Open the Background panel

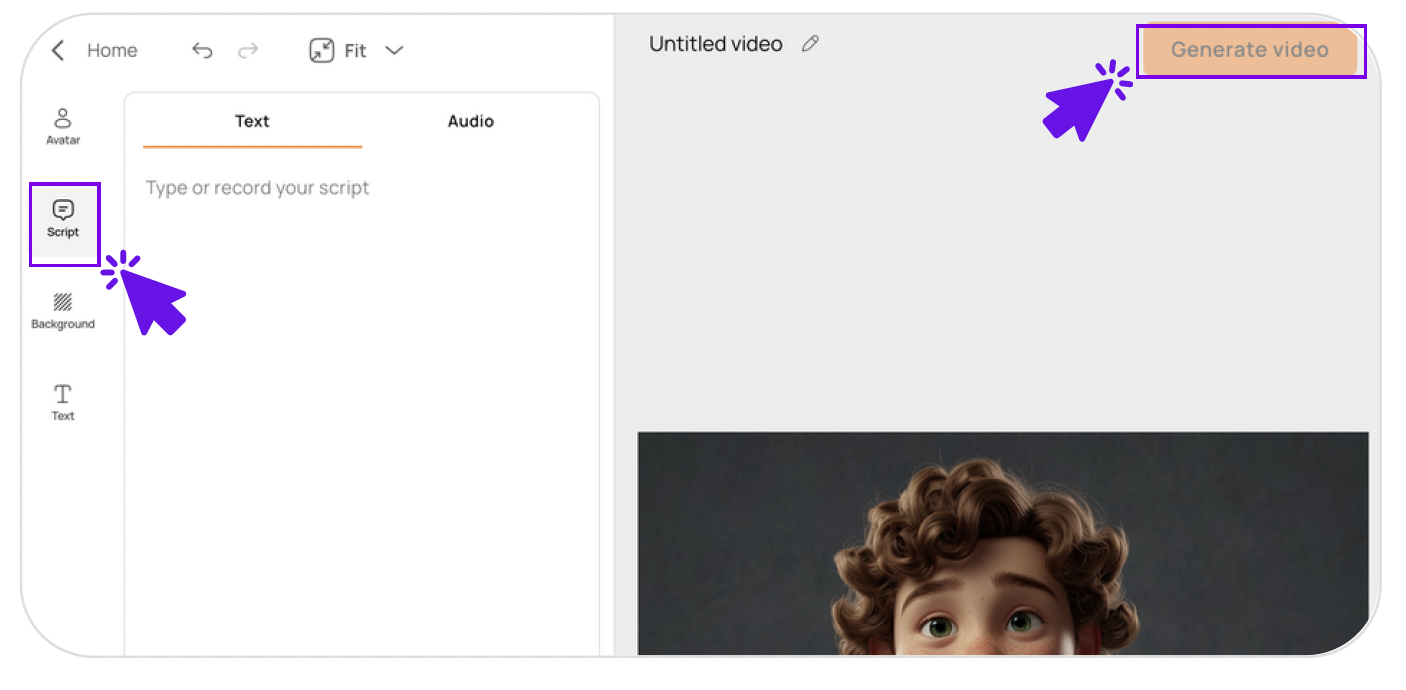click(63, 311)
